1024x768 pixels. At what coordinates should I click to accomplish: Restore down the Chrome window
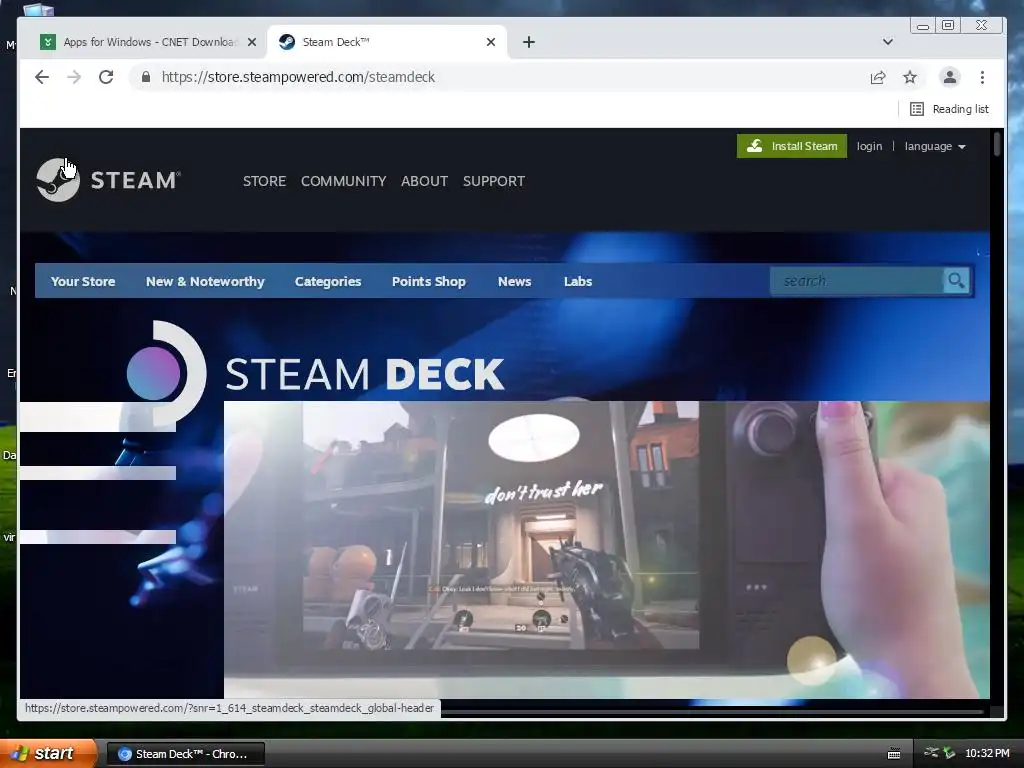948,25
